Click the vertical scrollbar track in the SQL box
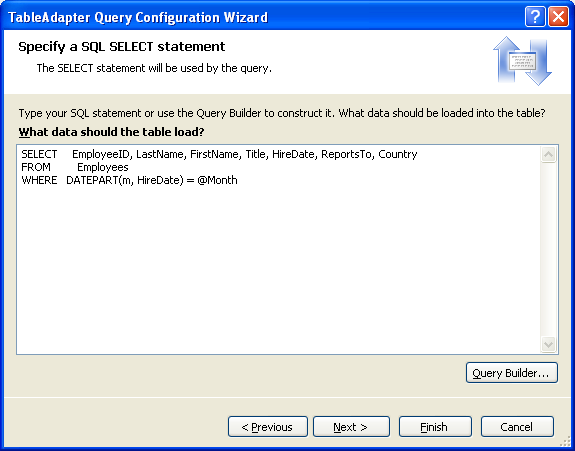This screenshot has height=451, width=575. tap(548, 249)
